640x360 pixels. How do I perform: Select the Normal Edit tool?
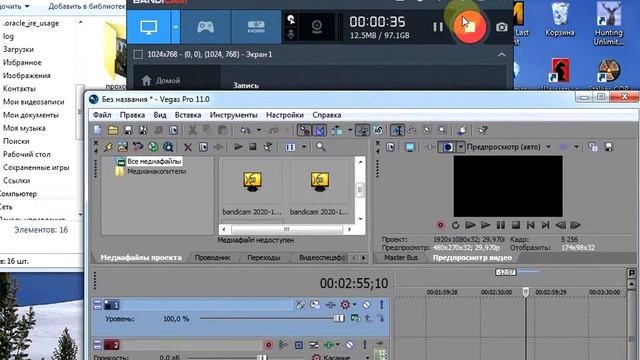397,130
